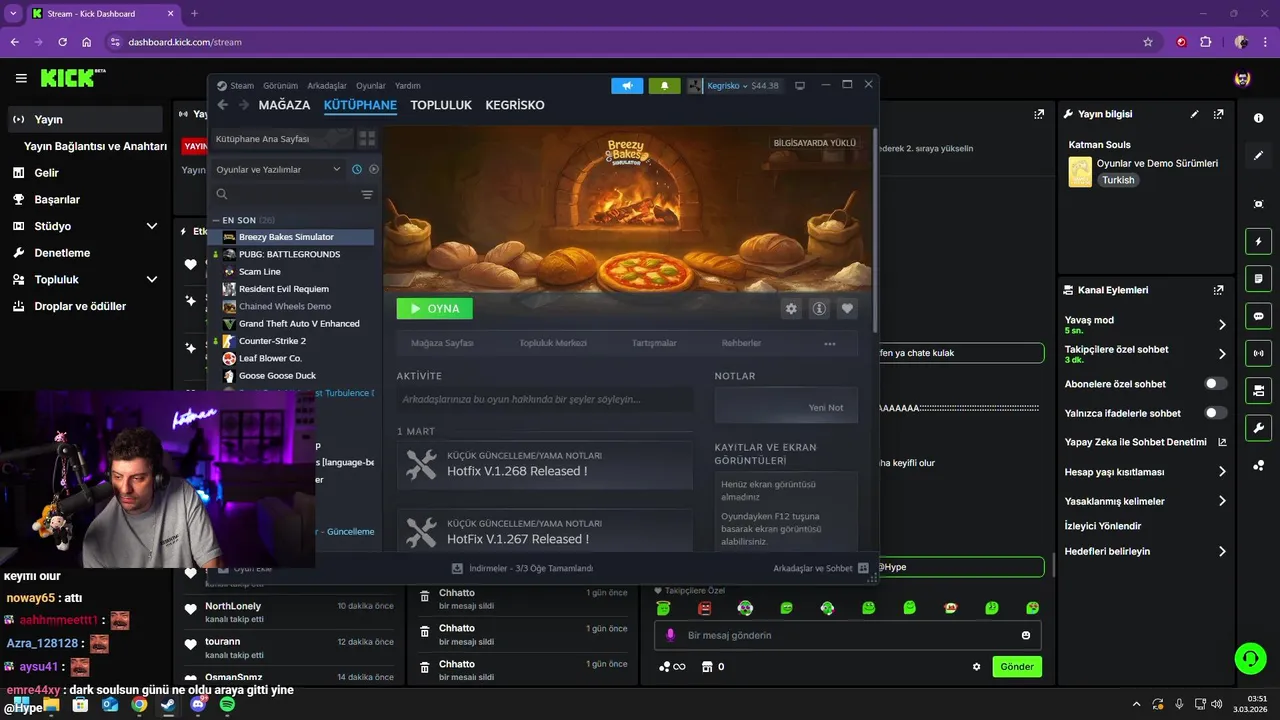Click İzleyici Yönlendir option

(1103, 526)
